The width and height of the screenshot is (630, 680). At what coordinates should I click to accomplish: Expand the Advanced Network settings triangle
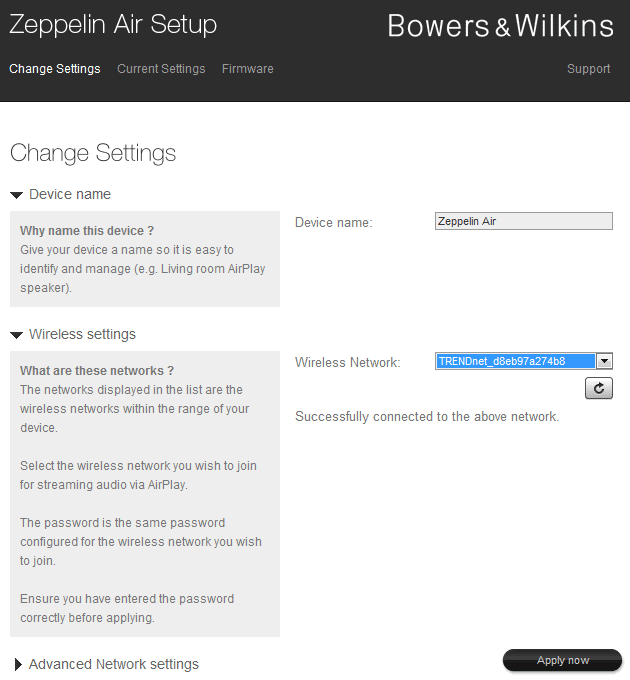coord(18,665)
